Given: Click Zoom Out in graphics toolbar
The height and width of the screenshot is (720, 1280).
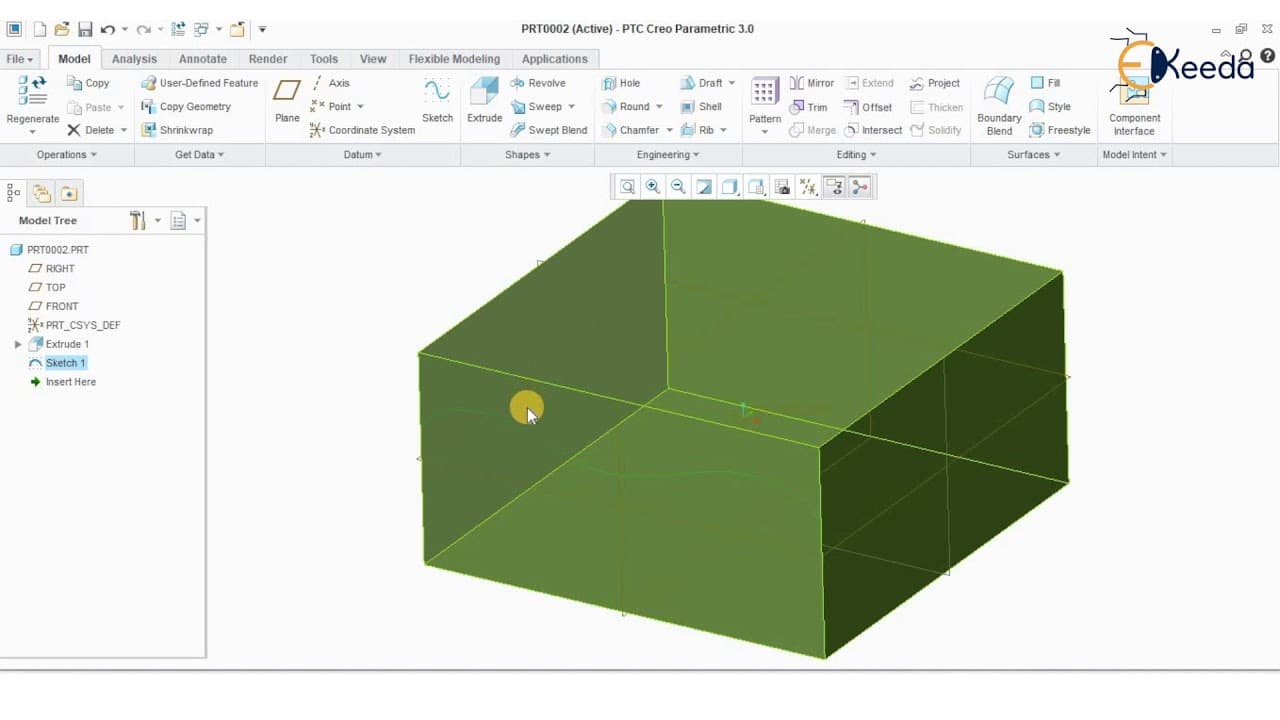Looking at the screenshot, I should coord(678,187).
